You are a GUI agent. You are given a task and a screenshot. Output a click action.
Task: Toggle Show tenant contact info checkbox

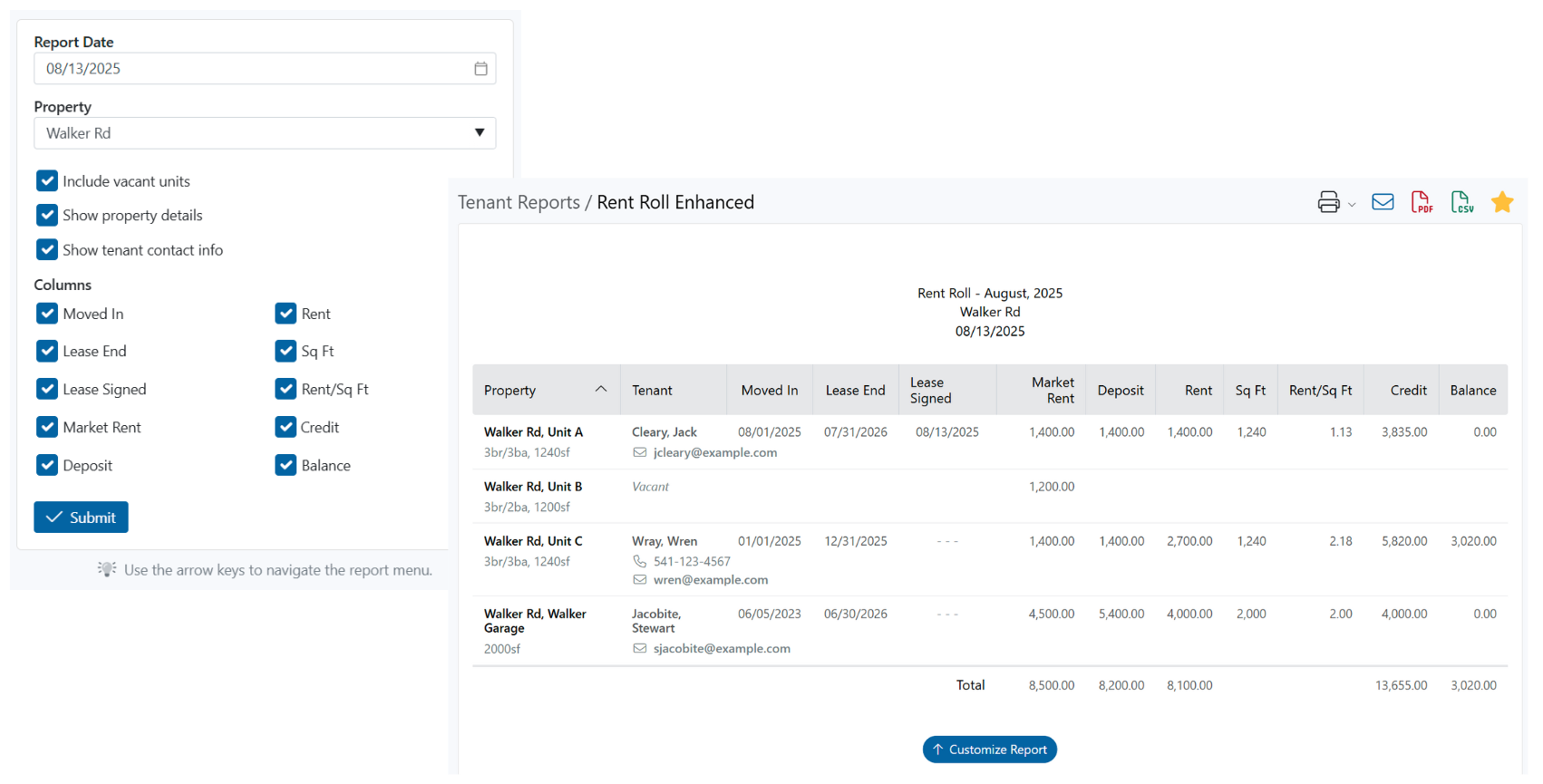(47, 249)
